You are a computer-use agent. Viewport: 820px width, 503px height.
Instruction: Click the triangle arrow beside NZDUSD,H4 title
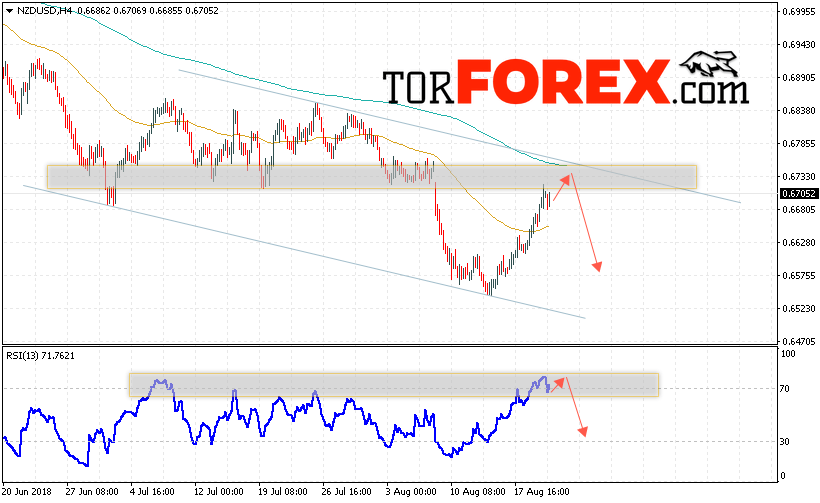[x=9, y=11]
